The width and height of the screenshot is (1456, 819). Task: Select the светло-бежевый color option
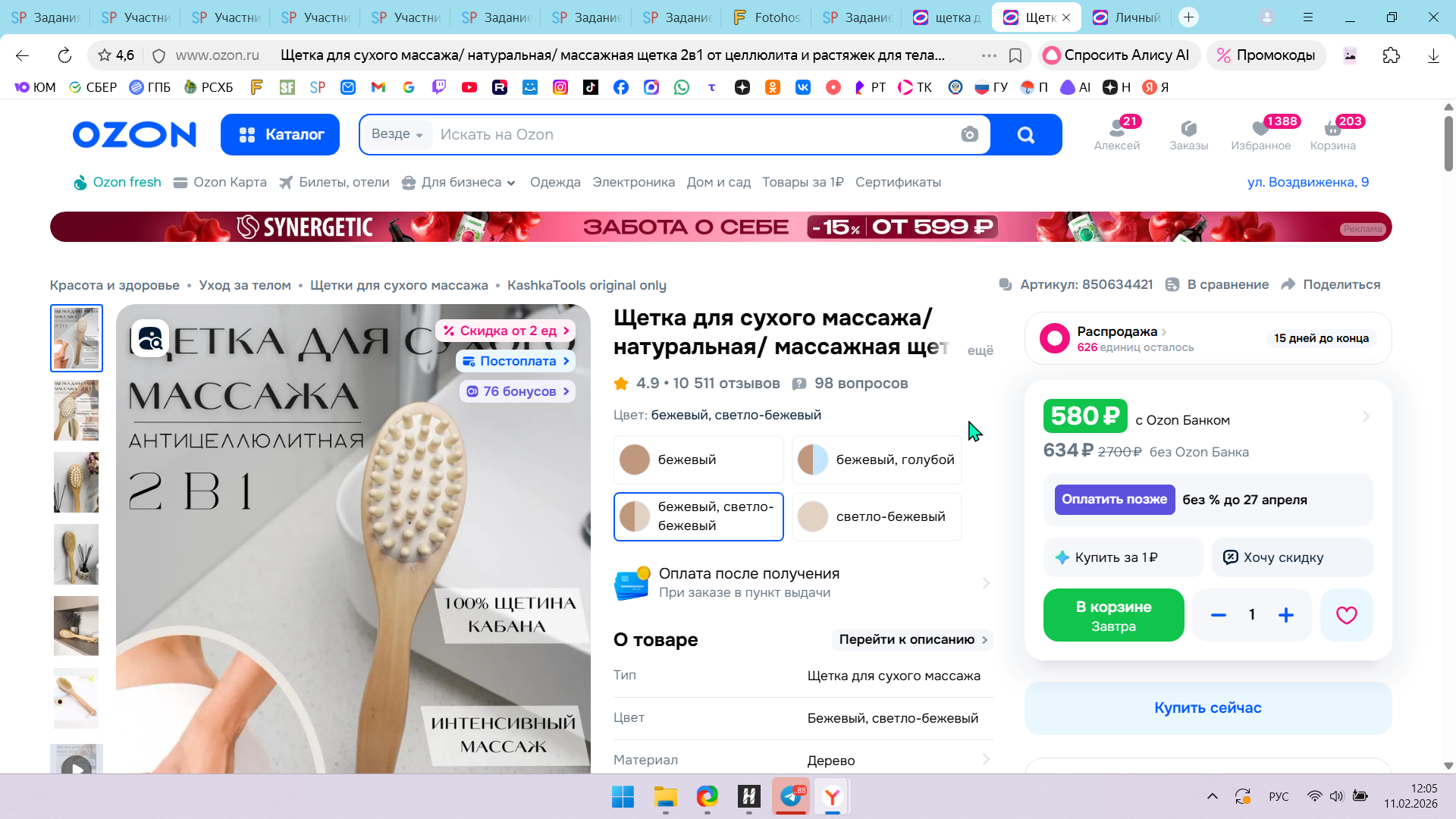point(877,516)
